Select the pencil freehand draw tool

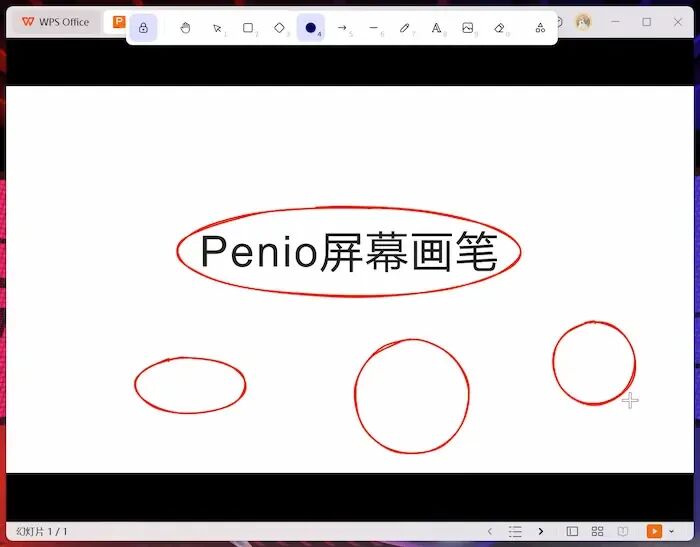pyautogui.click(x=405, y=28)
